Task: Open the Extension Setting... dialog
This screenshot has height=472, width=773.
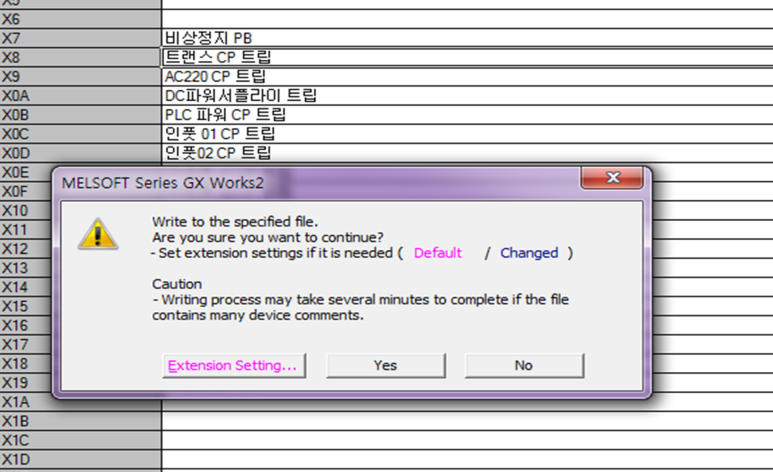Action: pos(234,365)
